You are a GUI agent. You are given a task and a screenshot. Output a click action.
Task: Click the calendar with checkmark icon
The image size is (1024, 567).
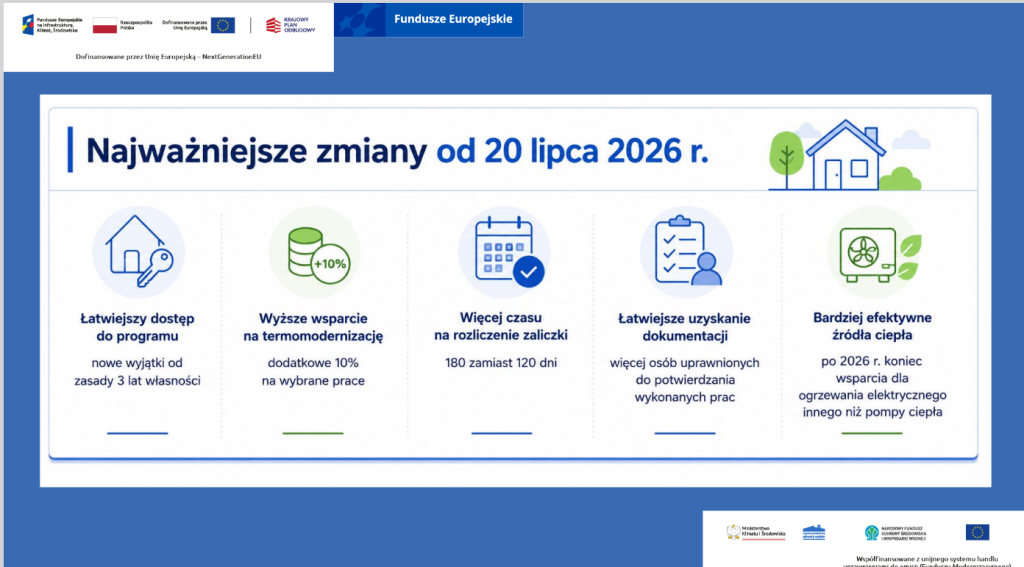click(504, 252)
